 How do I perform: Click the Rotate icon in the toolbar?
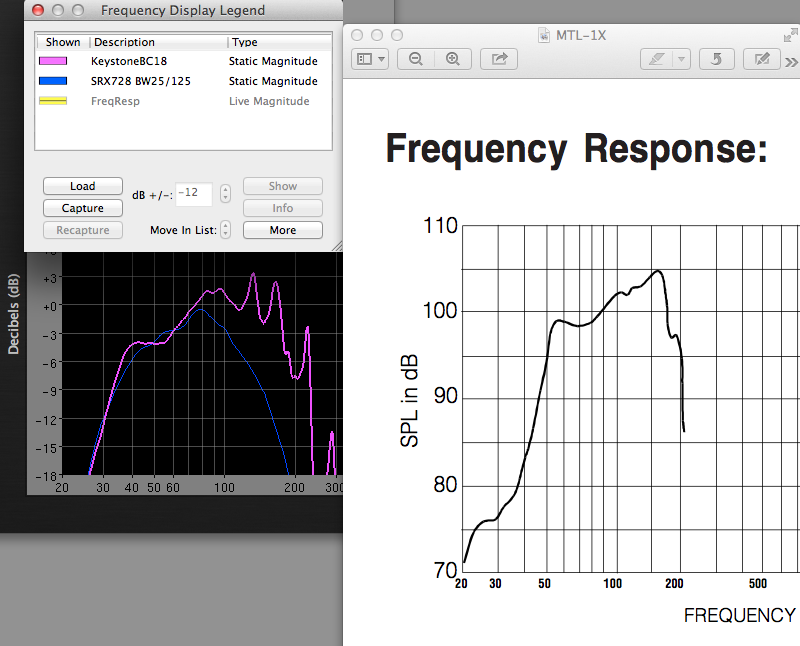tap(716, 59)
